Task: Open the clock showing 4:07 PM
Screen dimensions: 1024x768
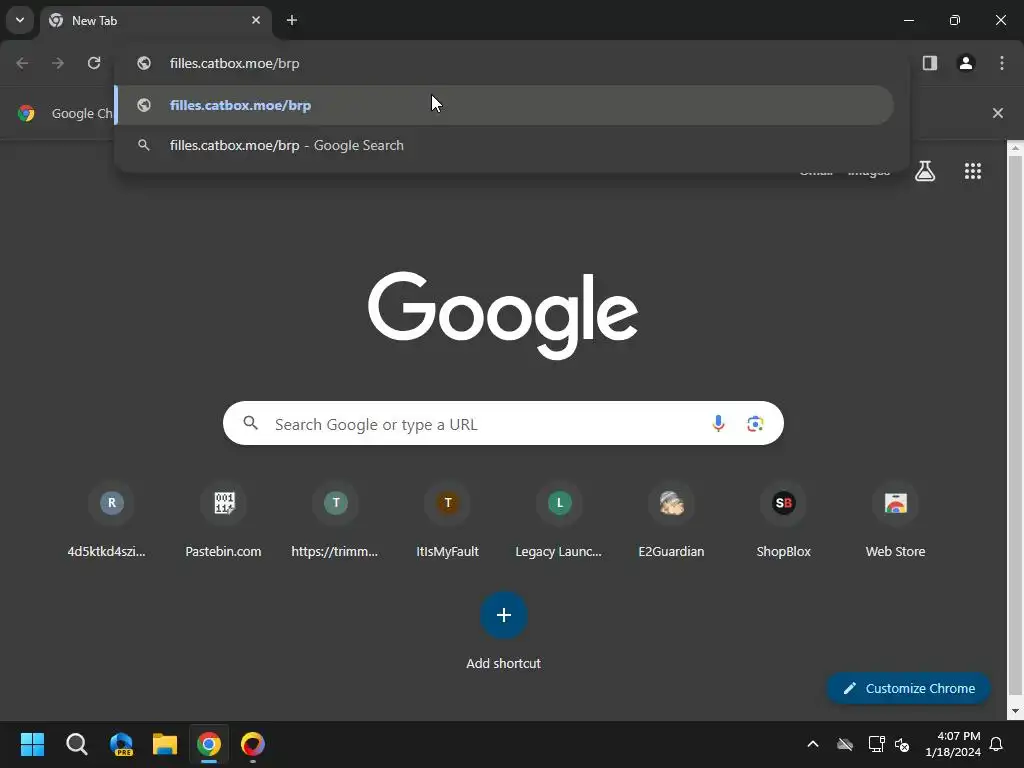Action: coord(953,744)
